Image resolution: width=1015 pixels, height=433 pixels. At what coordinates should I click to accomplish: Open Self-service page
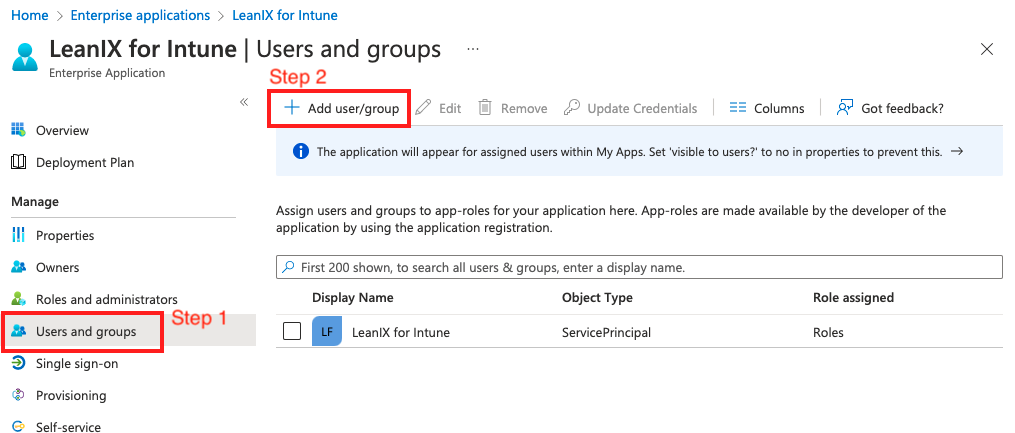[68, 427]
